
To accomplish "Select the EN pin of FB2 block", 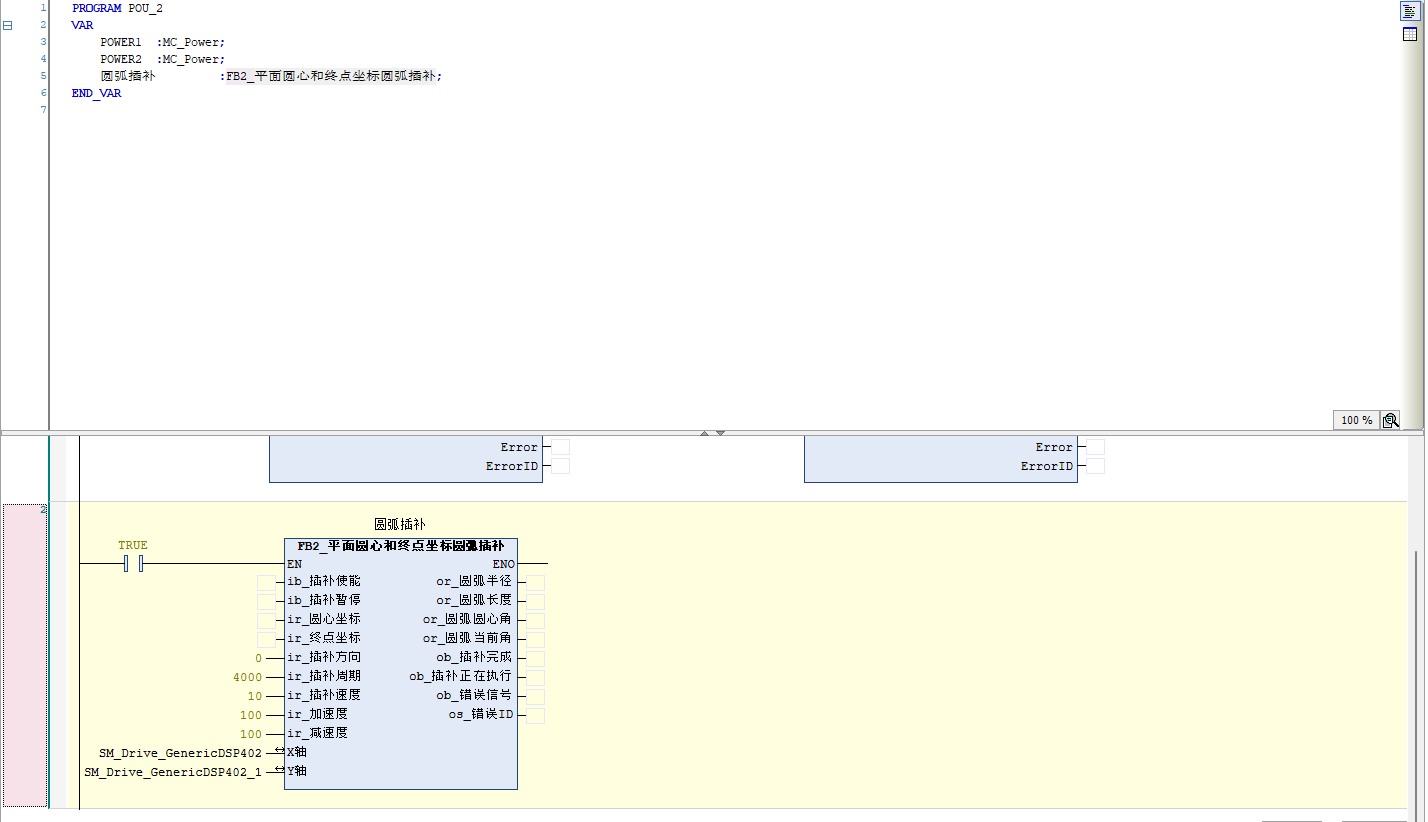I will pos(295,564).
